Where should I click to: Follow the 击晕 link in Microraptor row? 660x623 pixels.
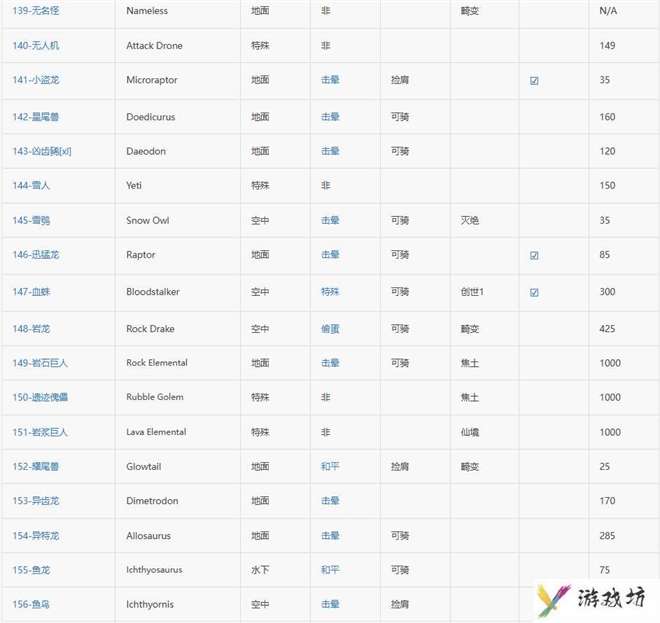pos(330,80)
